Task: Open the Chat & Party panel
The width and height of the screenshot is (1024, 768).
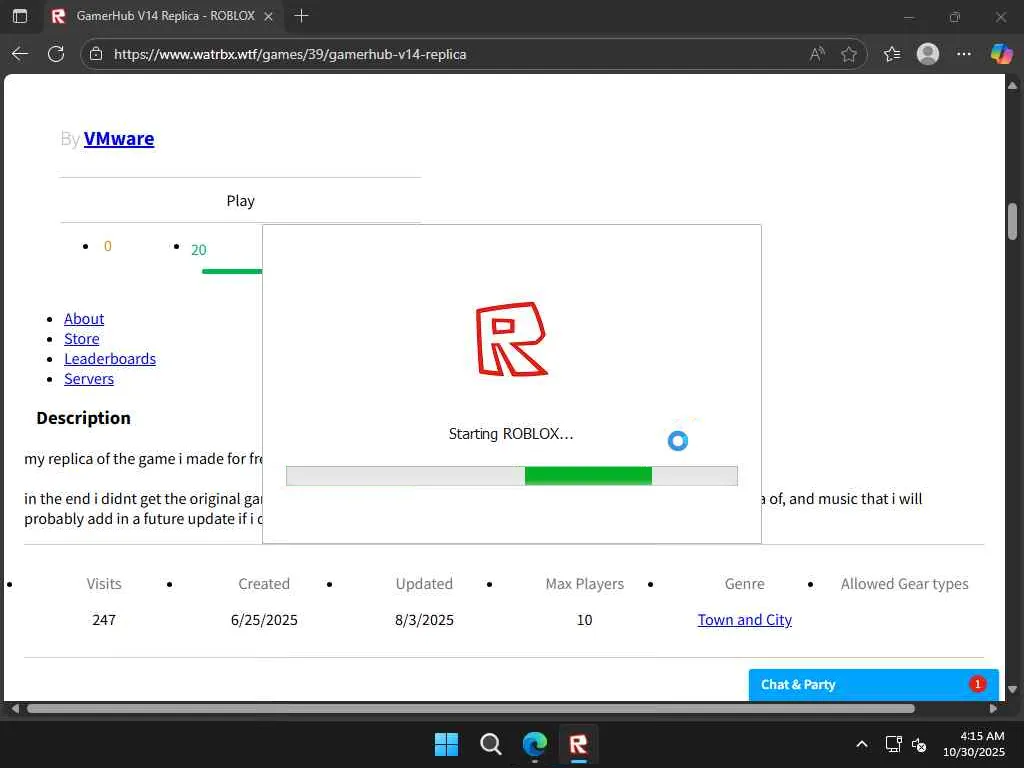Action: point(873,684)
